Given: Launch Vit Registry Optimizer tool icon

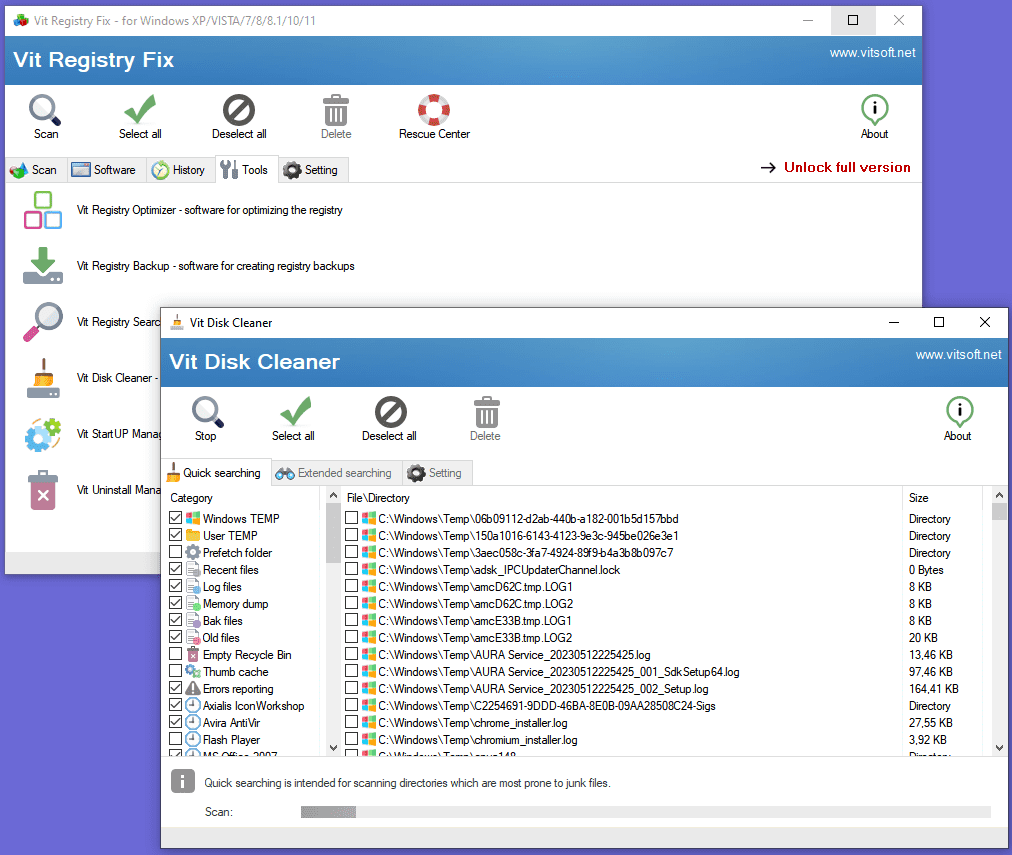Looking at the screenshot, I should [x=43, y=210].
